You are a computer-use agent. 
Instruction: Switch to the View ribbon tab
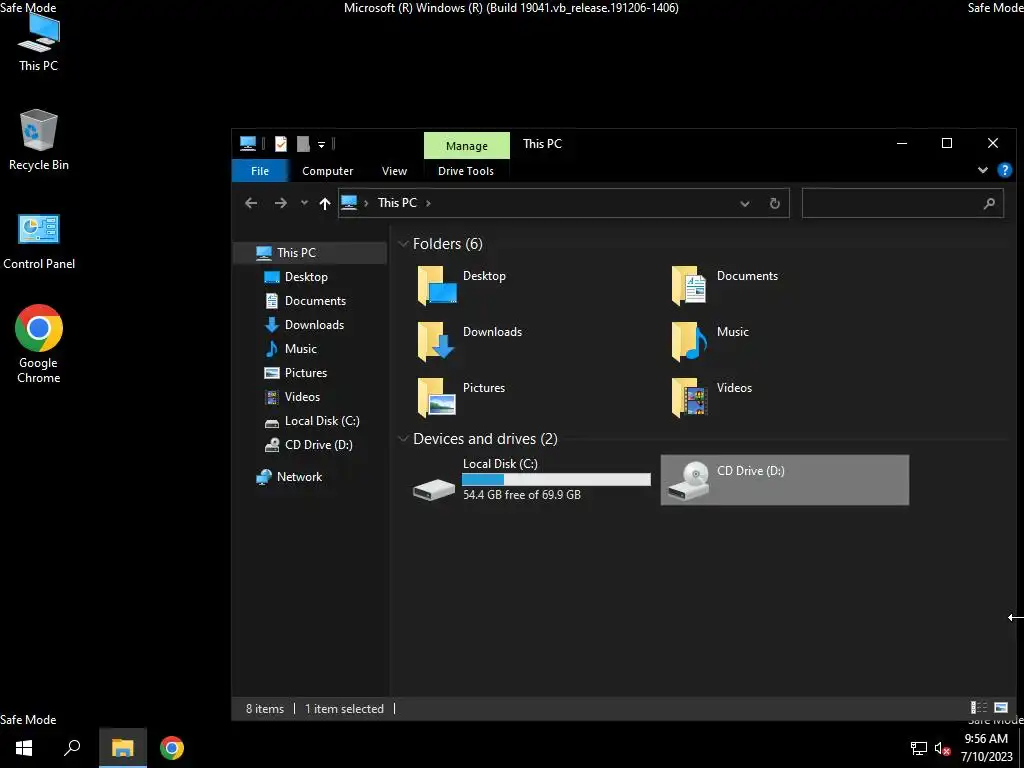394,171
